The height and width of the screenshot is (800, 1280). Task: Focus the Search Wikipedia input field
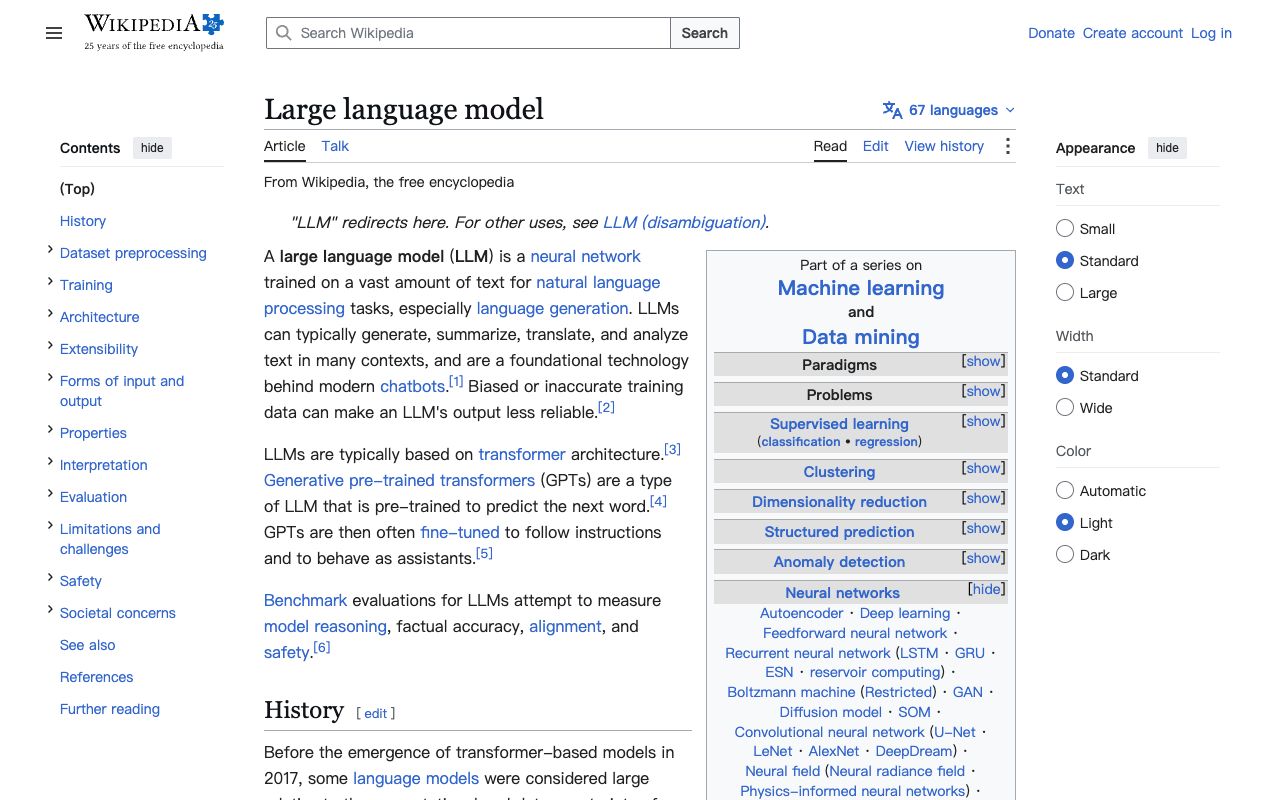pos(468,33)
